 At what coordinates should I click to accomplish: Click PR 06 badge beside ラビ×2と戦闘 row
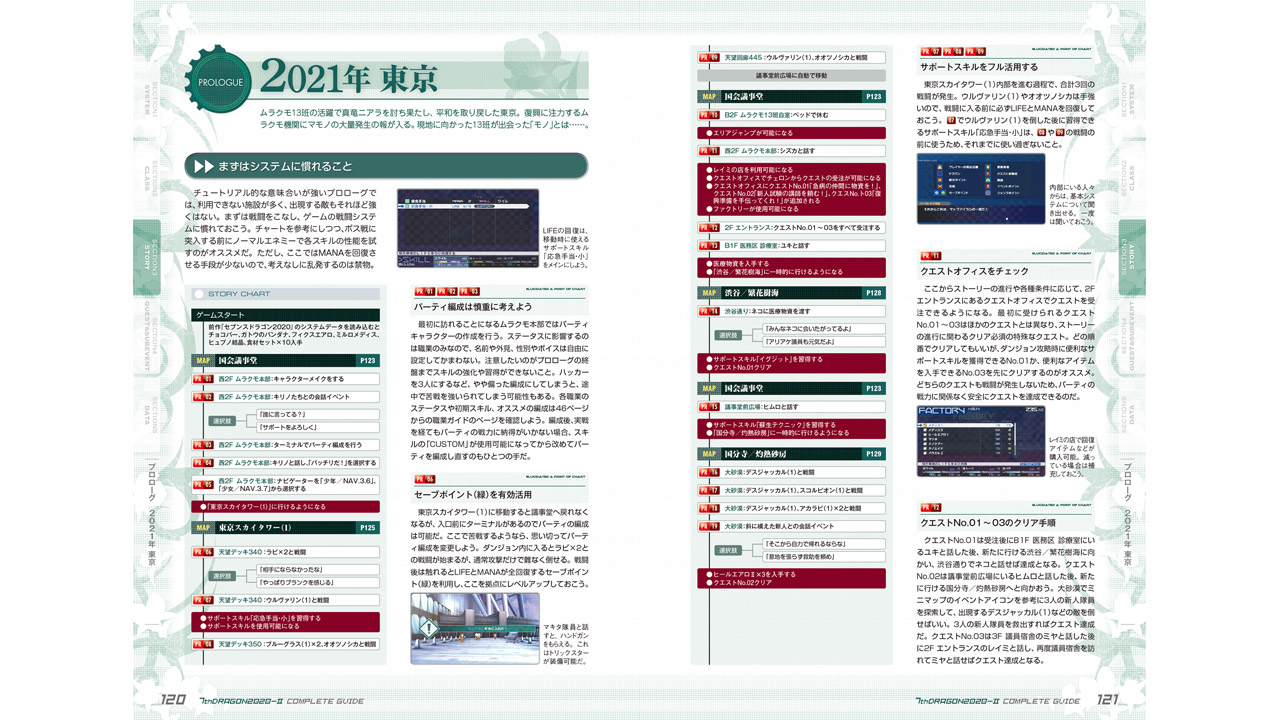click(201, 552)
